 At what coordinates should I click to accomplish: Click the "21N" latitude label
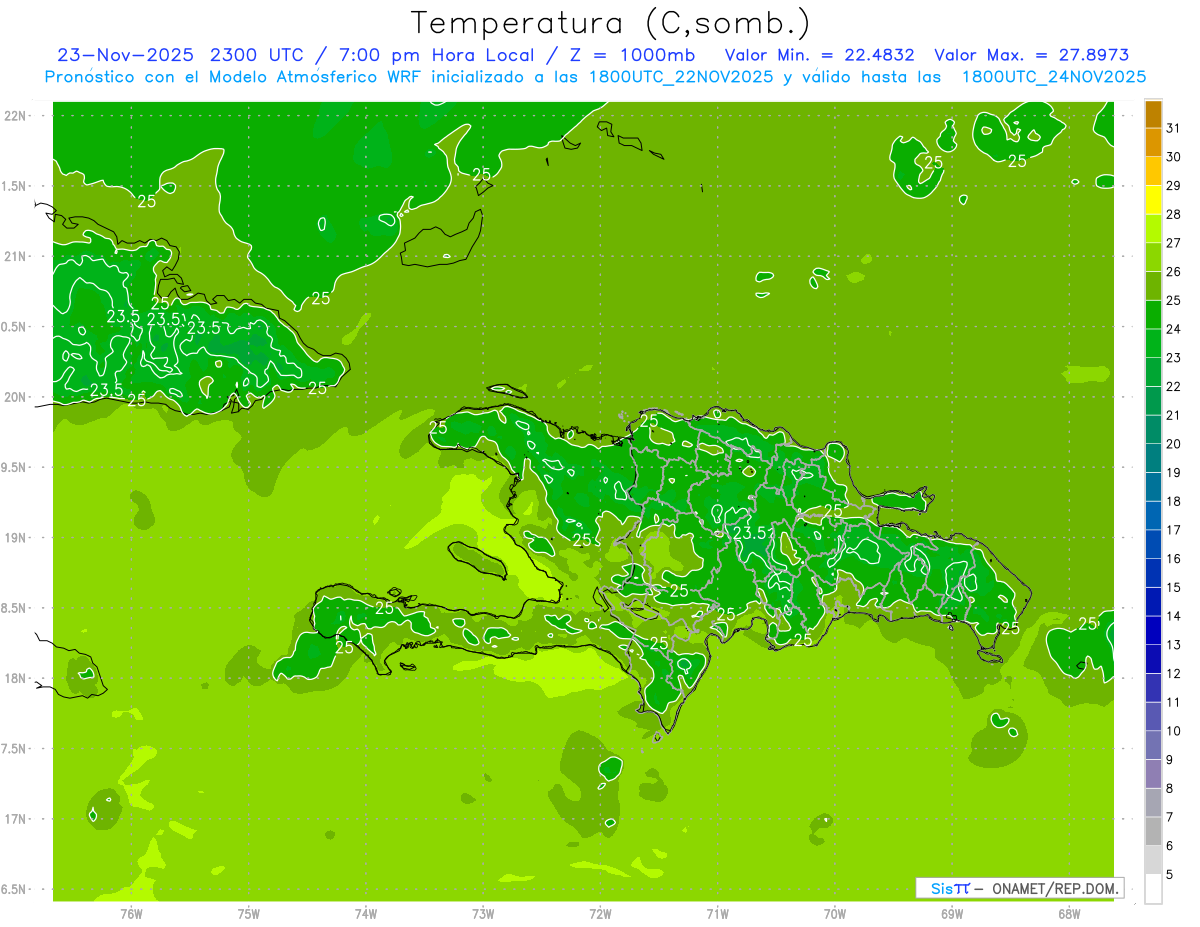click(16, 257)
